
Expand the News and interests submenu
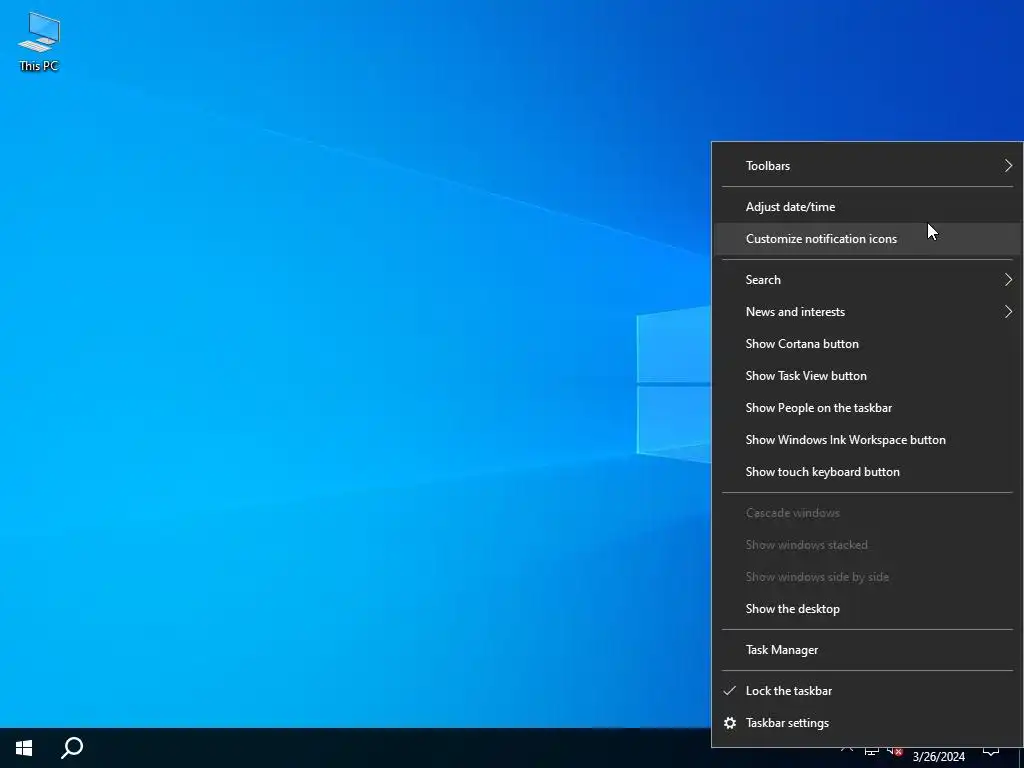(867, 312)
